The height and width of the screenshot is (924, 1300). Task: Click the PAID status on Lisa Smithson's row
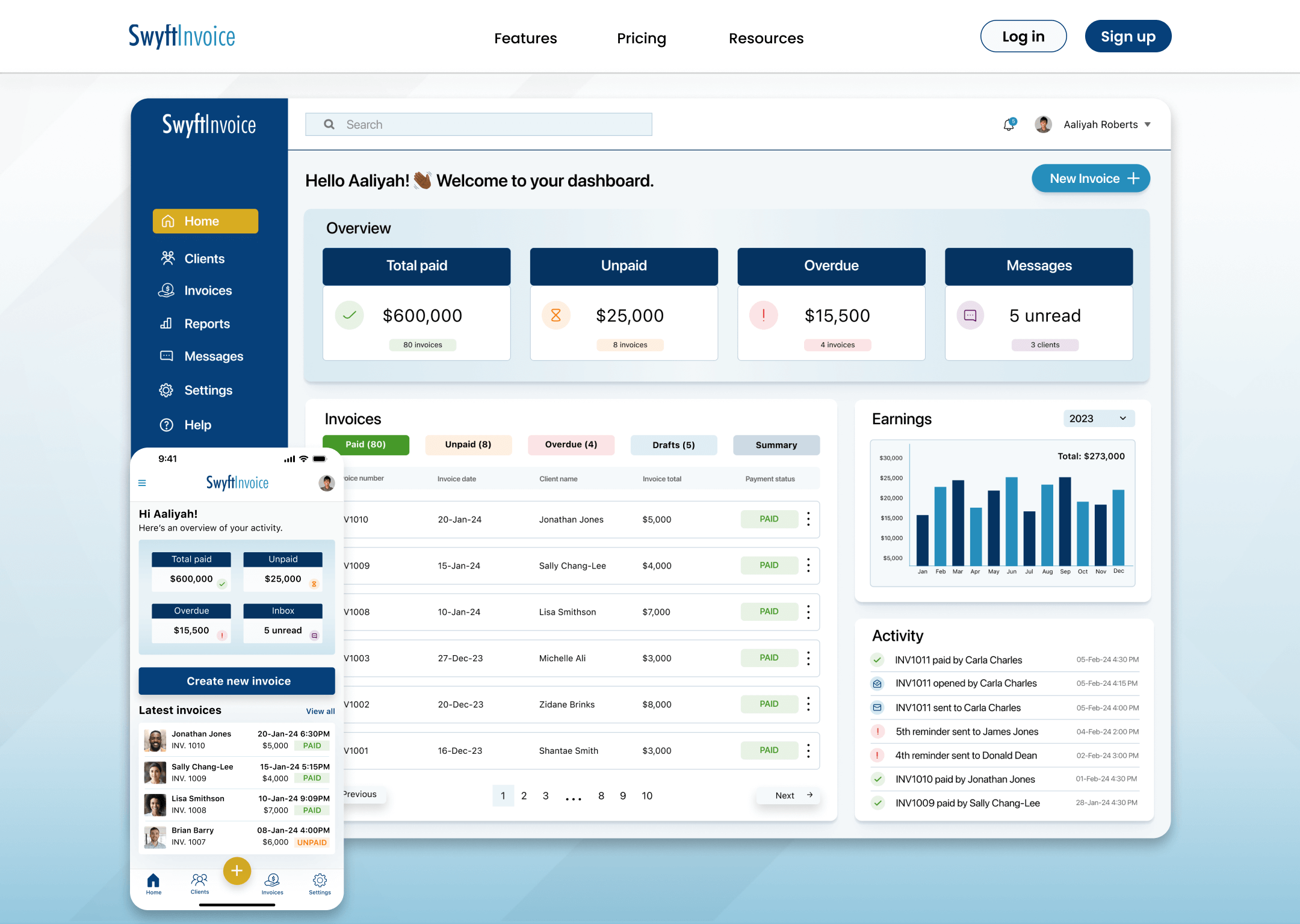[x=769, y=612]
